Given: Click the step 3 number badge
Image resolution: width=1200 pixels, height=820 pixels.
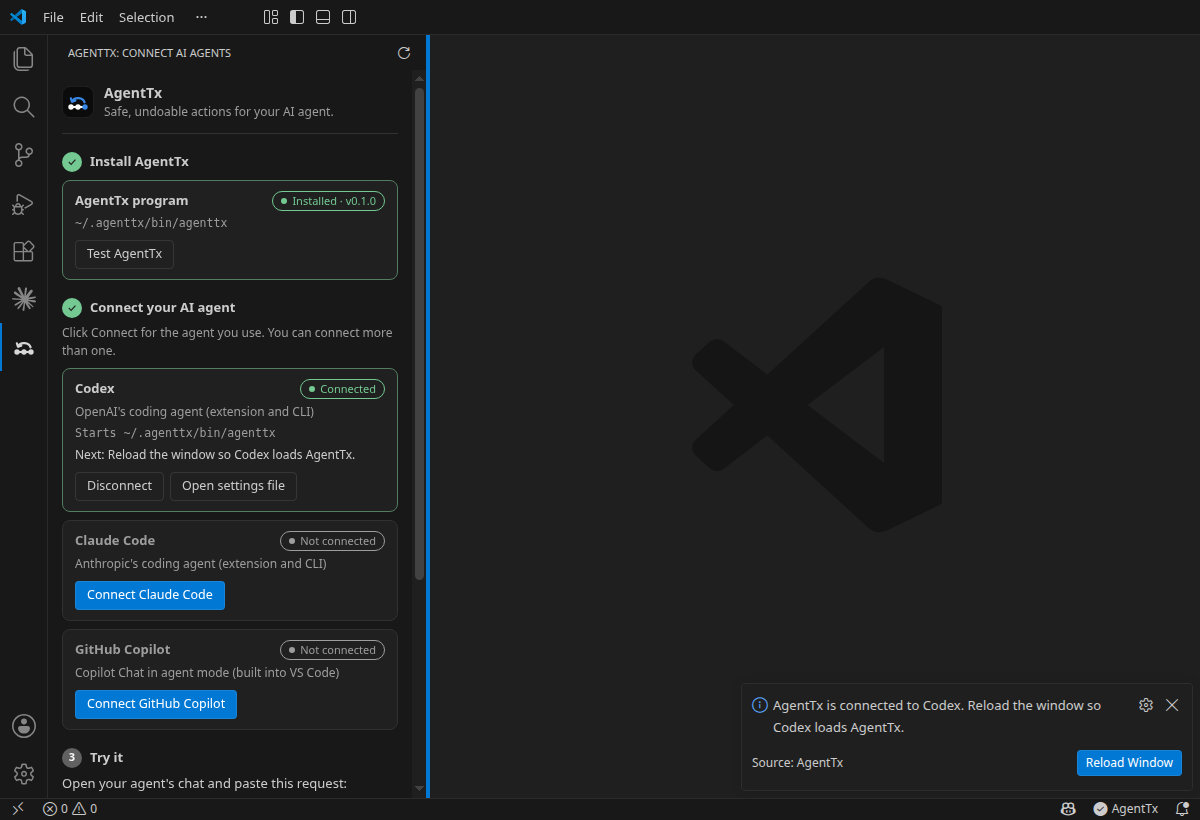Looking at the screenshot, I should click(72, 757).
